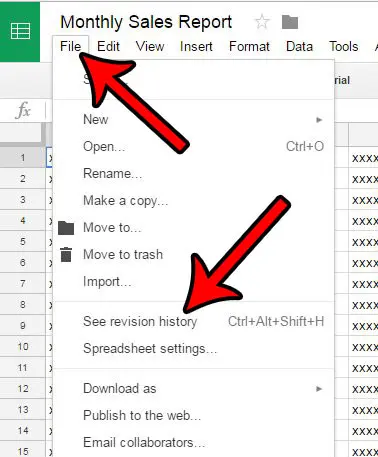This screenshot has width=378, height=457.
Task: Open the Insert menu
Action: 196,46
